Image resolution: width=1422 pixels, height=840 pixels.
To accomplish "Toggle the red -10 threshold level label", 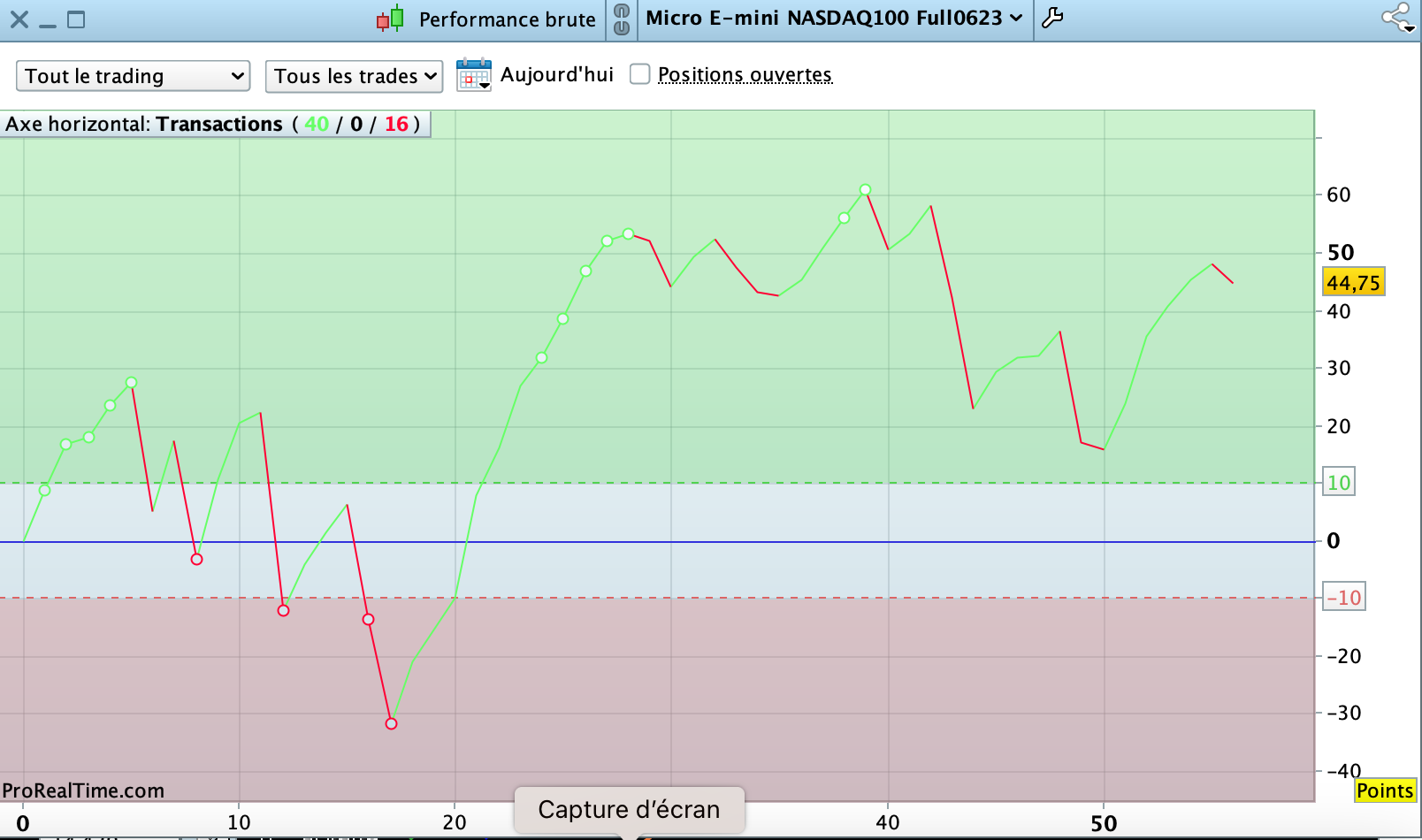I will (x=1343, y=597).
